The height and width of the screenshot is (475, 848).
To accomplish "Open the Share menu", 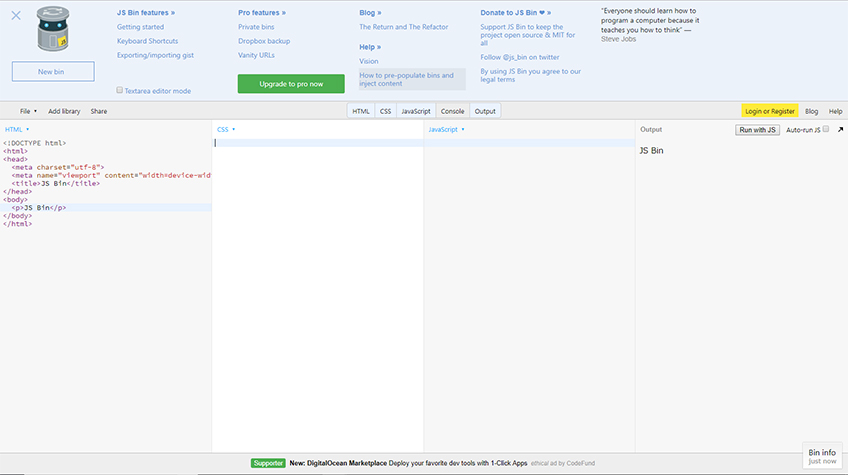I will 98,111.
